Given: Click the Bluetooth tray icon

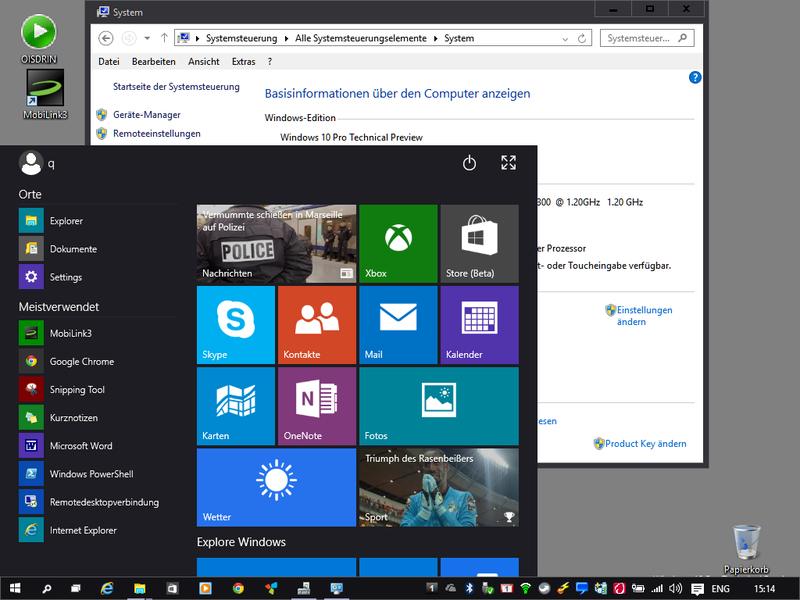Looking at the screenshot, I should tap(470, 588).
